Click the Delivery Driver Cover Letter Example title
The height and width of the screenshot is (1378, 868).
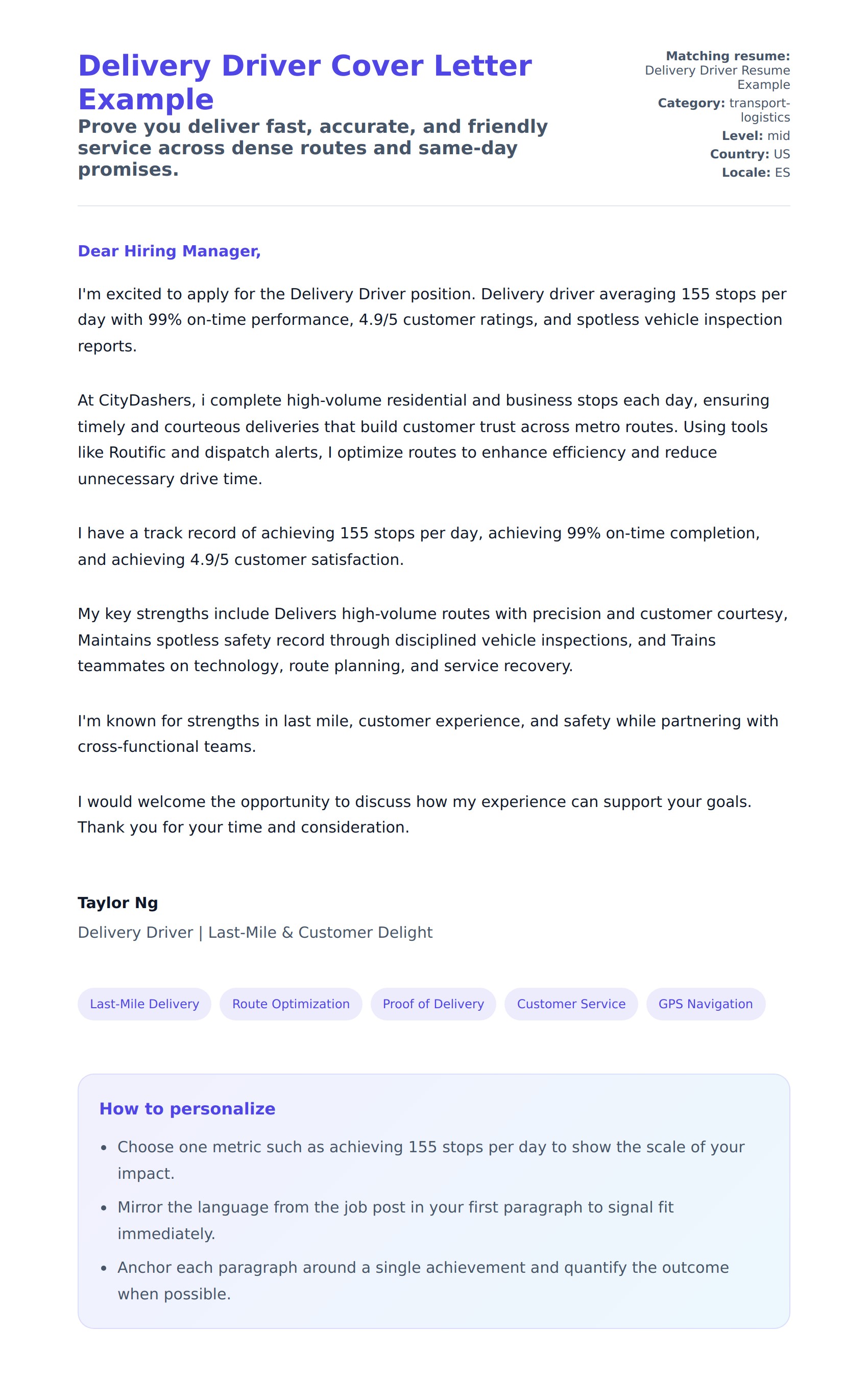pos(304,82)
